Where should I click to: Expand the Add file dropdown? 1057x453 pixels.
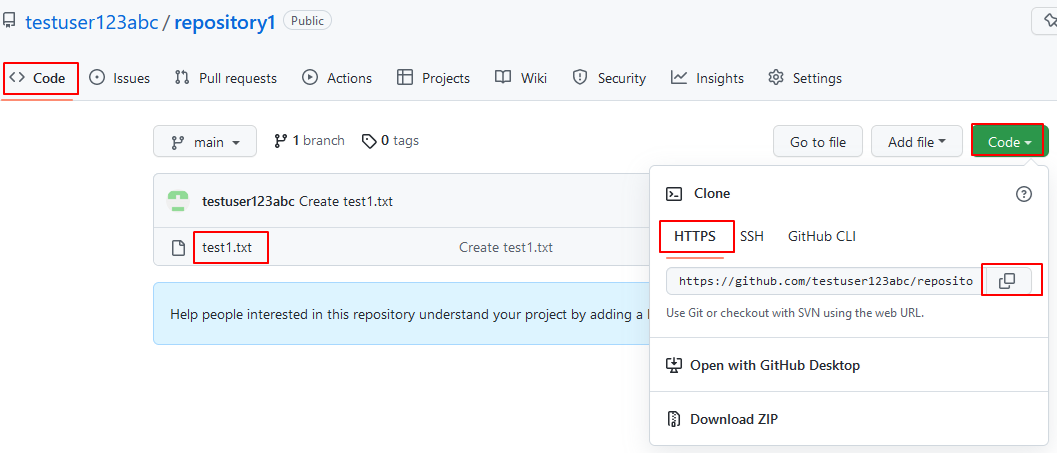pos(916,142)
